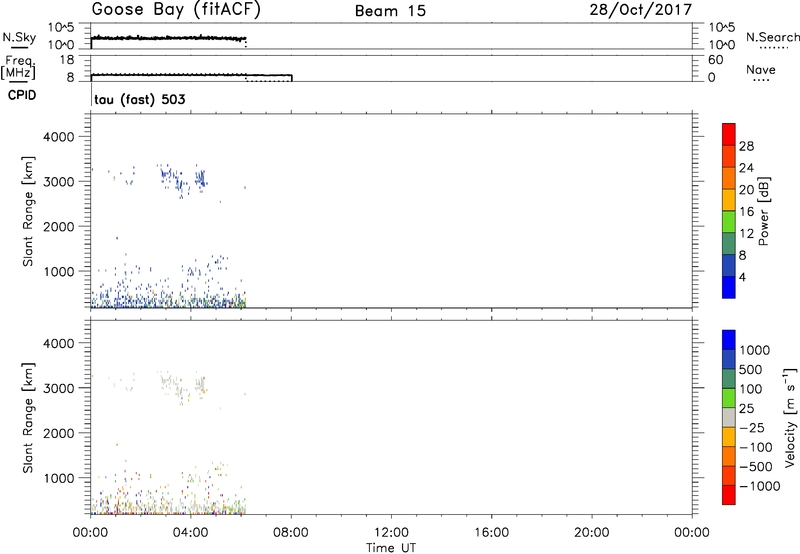Click the 'N.Sky' legend label
Image resolution: width=800 pixels, height=554 pixels.
click(x=19, y=37)
